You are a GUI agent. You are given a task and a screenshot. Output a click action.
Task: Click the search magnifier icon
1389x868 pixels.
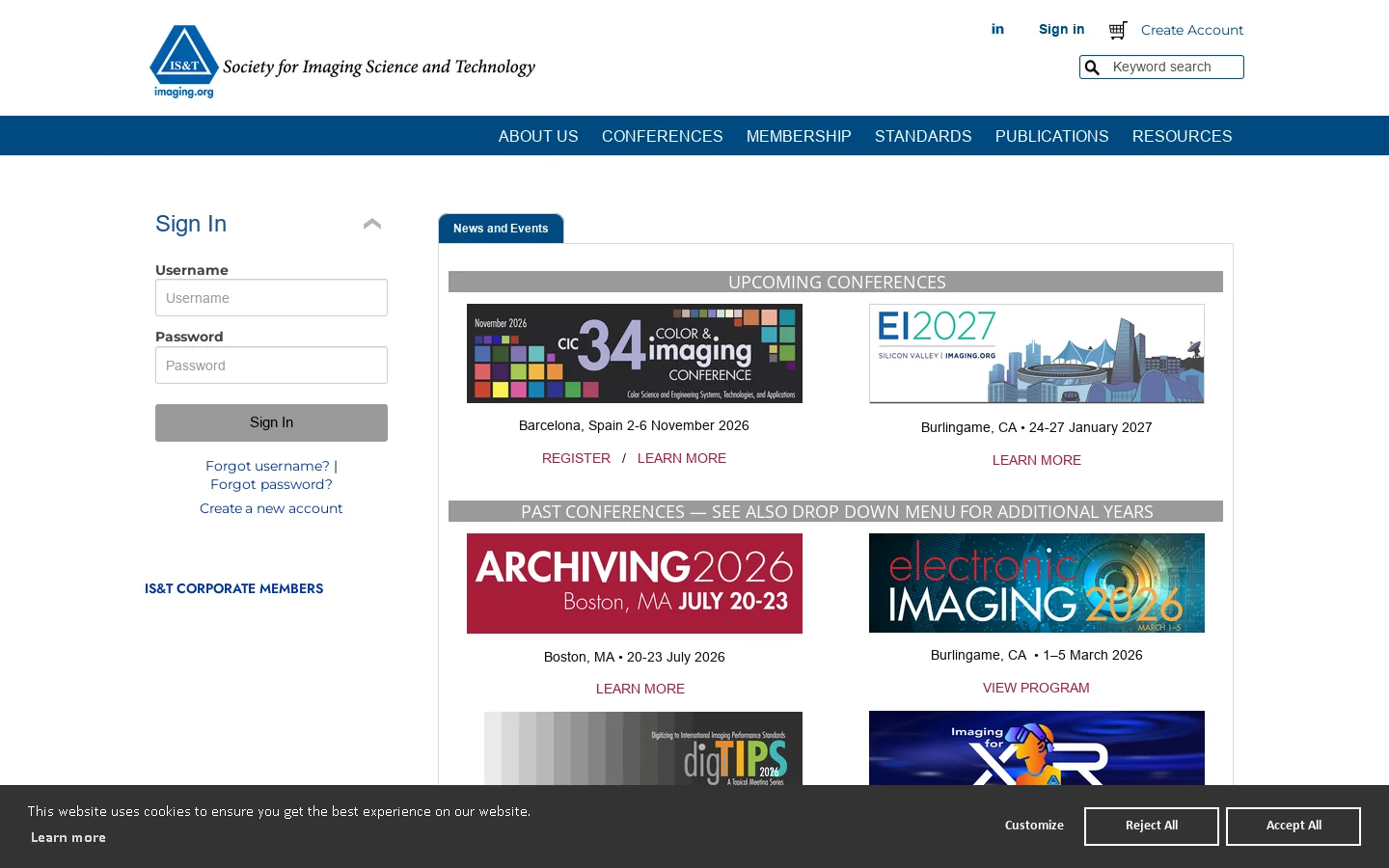coord(1092,68)
